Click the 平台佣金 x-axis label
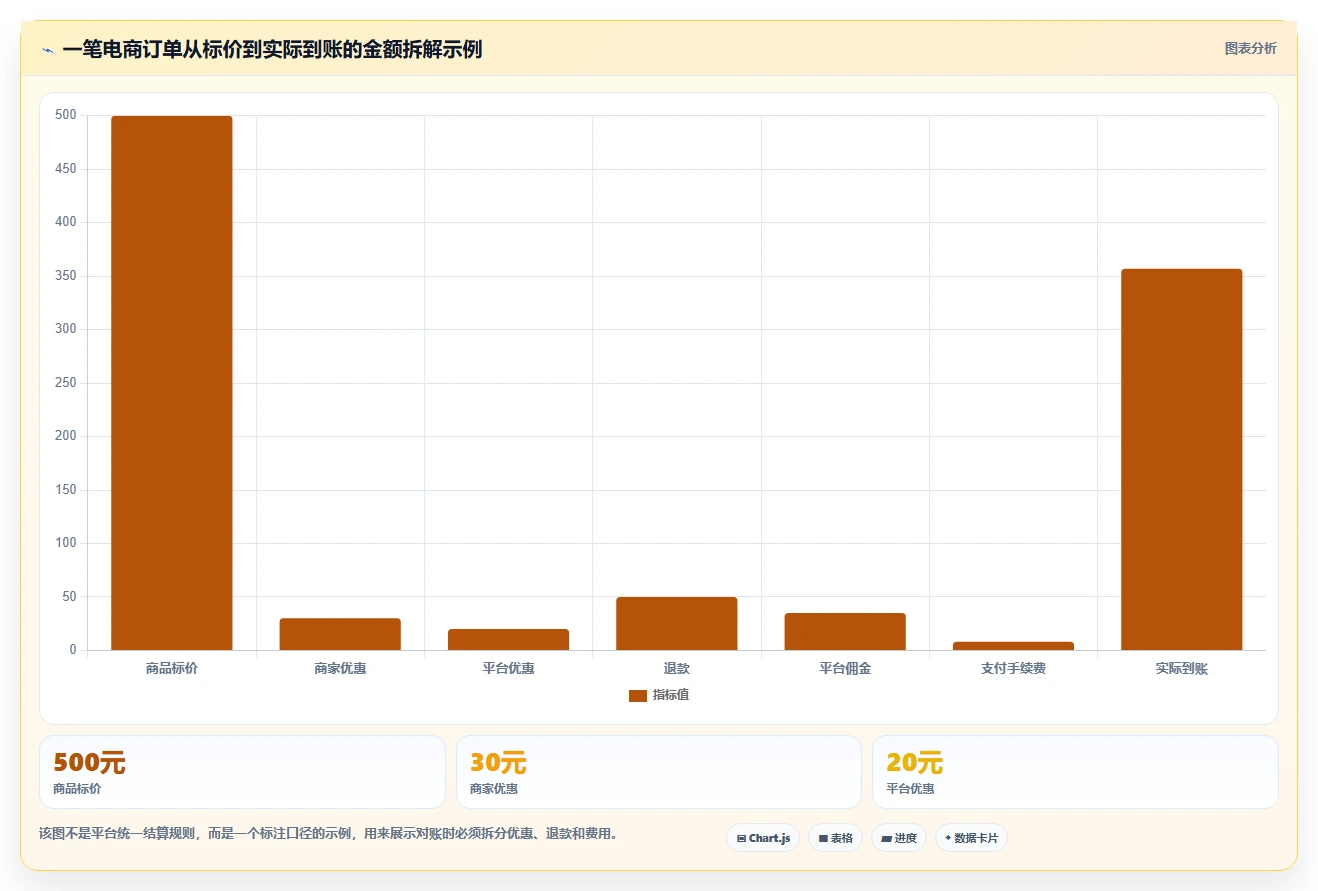The height and width of the screenshot is (891, 1318). tap(845, 668)
